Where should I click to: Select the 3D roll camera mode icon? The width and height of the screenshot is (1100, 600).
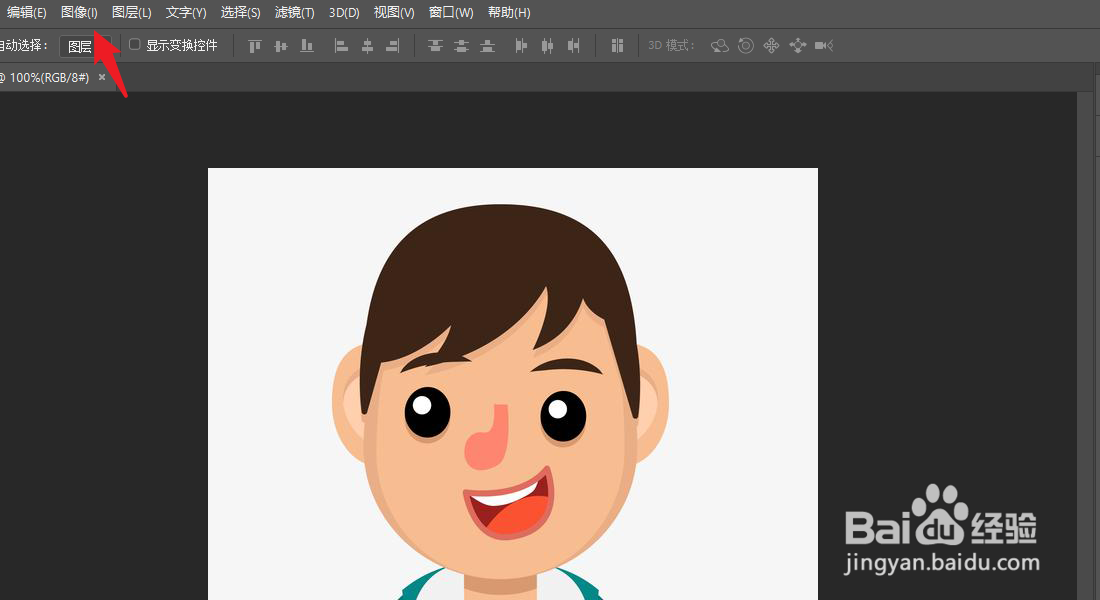click(746, 46)
